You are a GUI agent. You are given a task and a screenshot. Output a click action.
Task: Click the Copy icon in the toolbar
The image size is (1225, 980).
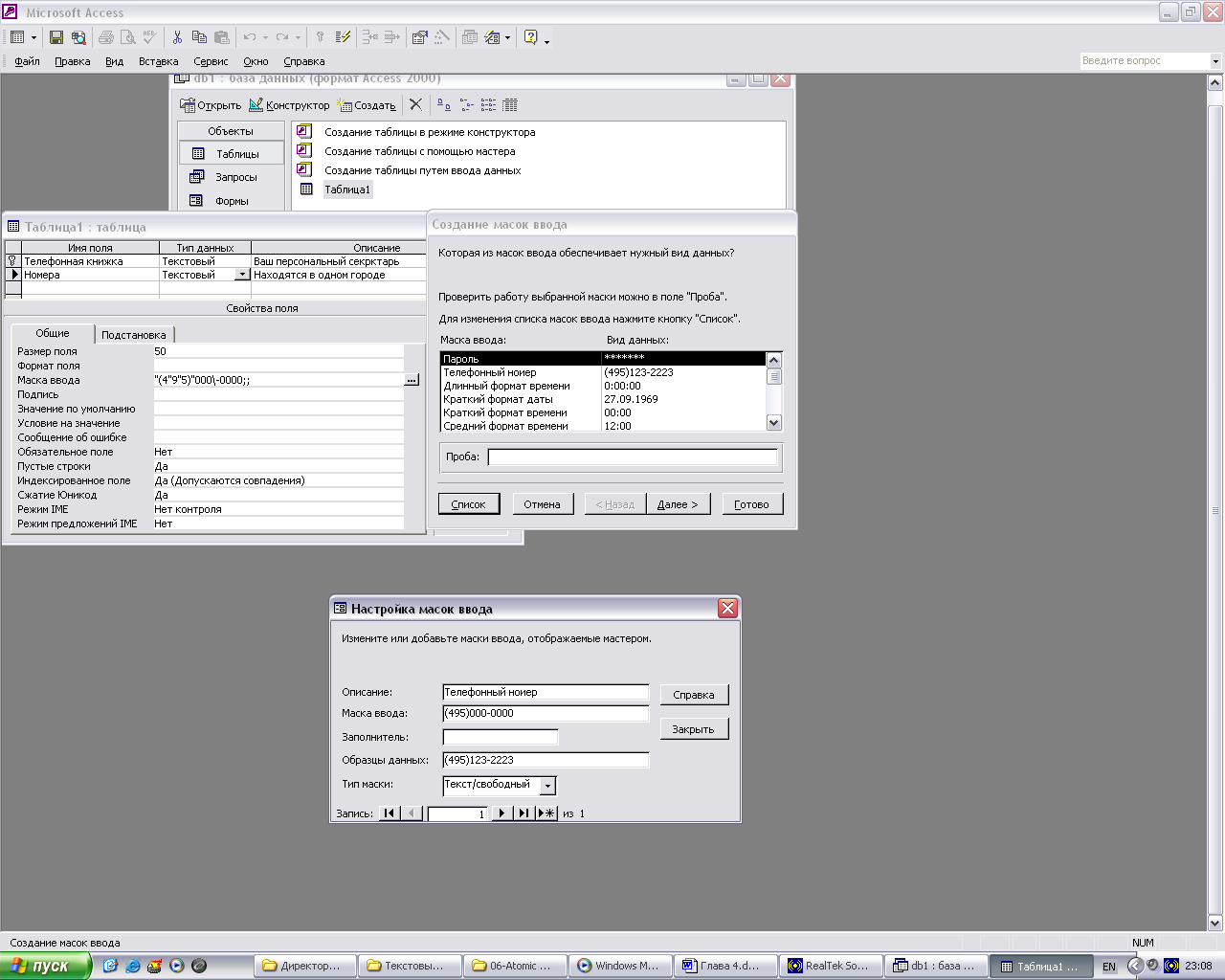[x=199, y=37]
